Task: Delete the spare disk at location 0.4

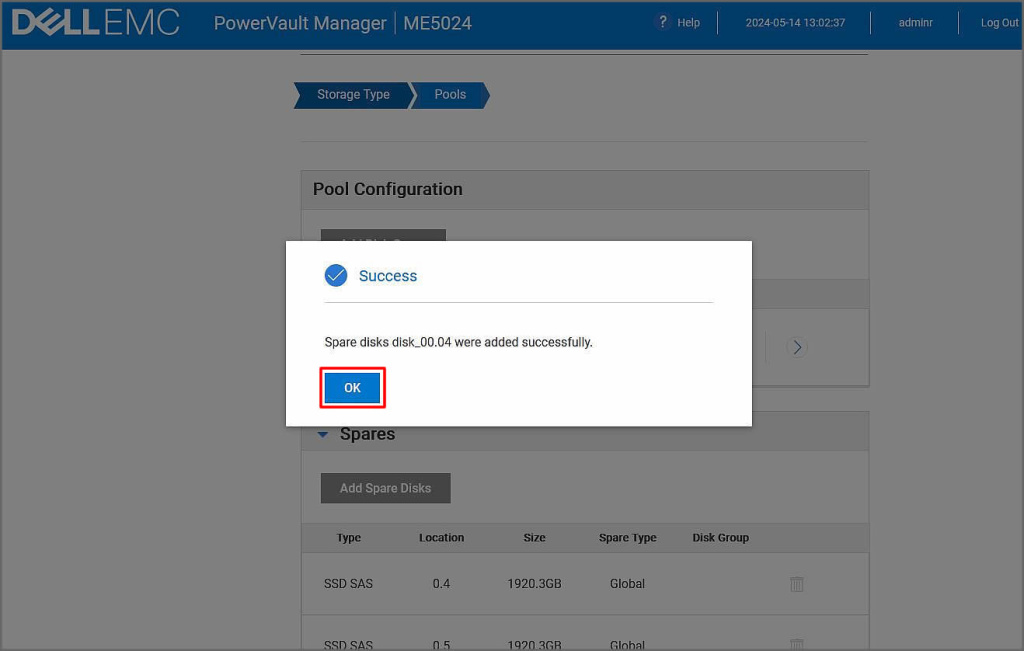Action: pos(797,584)
